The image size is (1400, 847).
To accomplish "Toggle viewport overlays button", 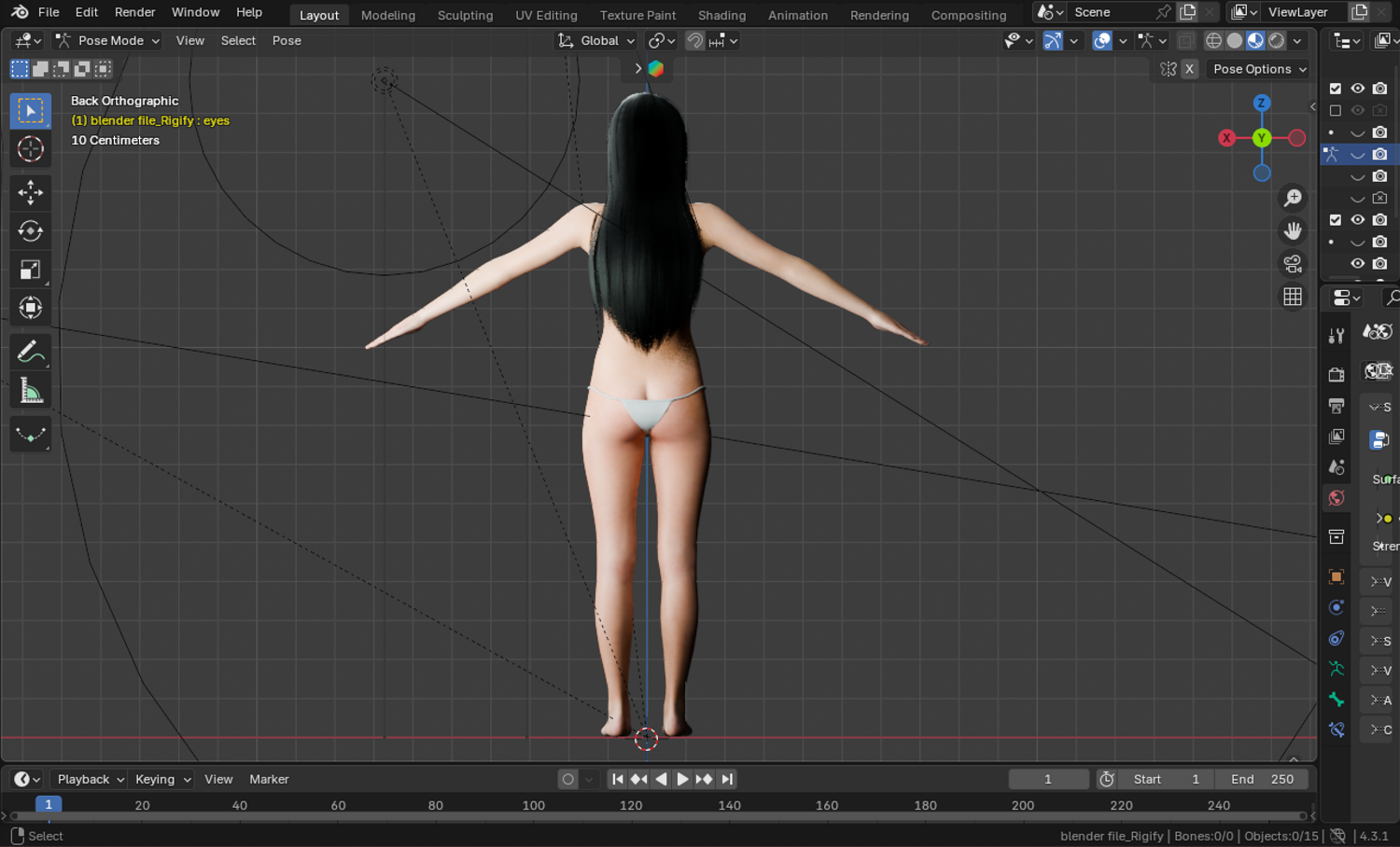I will point(1102,40).
